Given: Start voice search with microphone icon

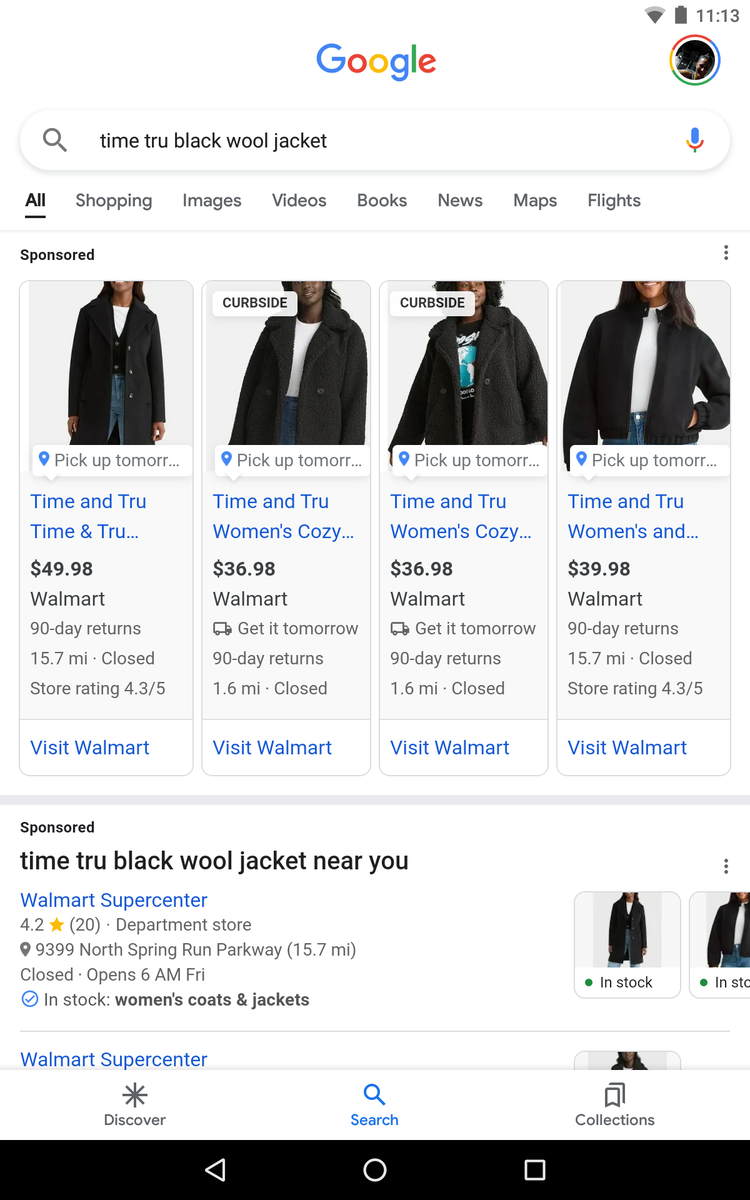Looking at the screenshot, I should (x=695, y=141).
